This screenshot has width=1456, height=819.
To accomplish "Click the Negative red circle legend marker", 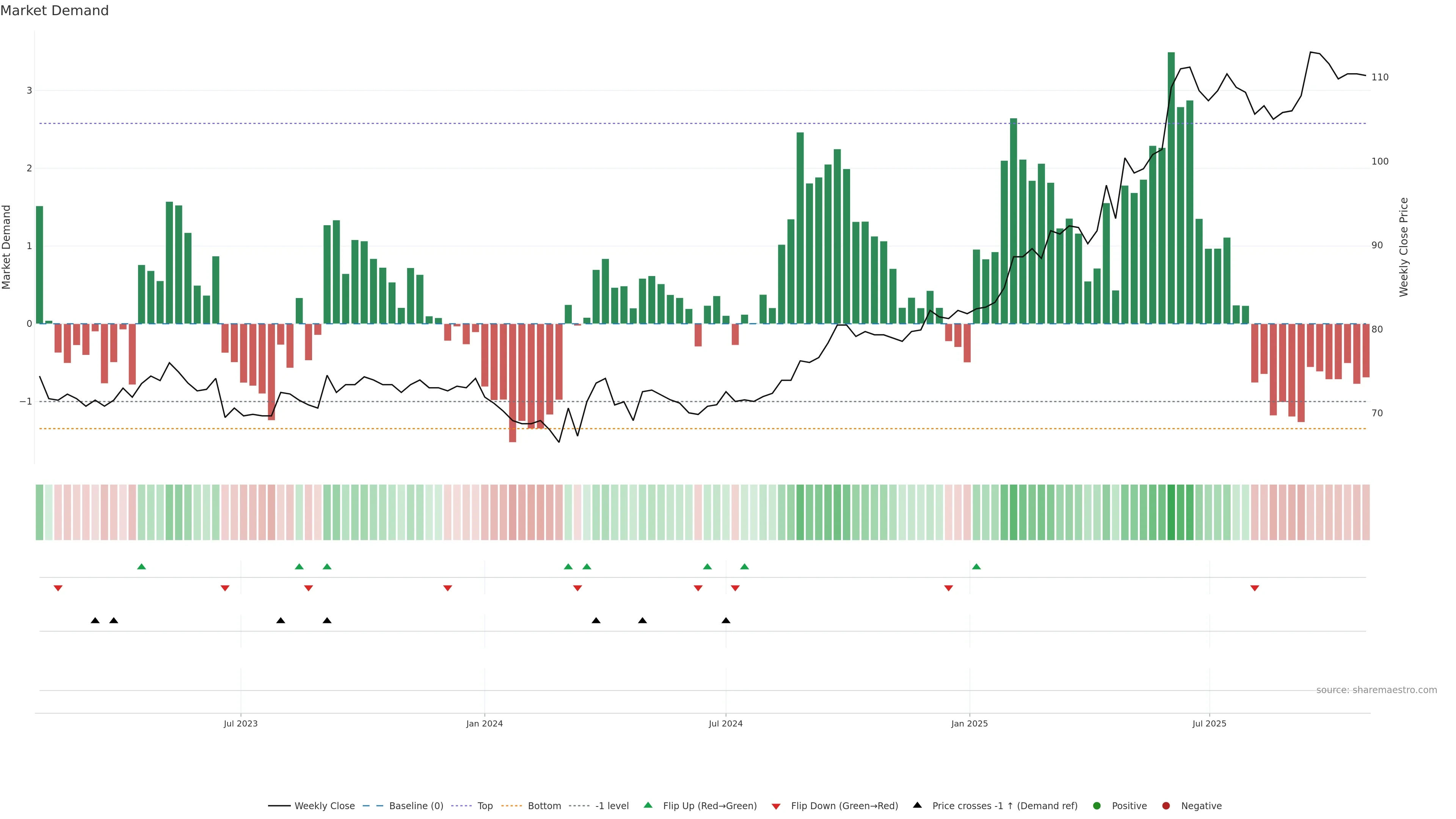I will (1166, 806).
